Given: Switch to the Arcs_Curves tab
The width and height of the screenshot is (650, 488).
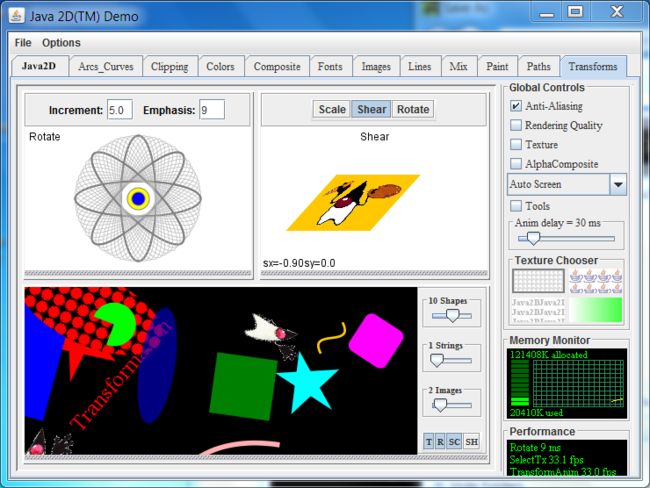Looking at the screenshot, I should point(106,66).
